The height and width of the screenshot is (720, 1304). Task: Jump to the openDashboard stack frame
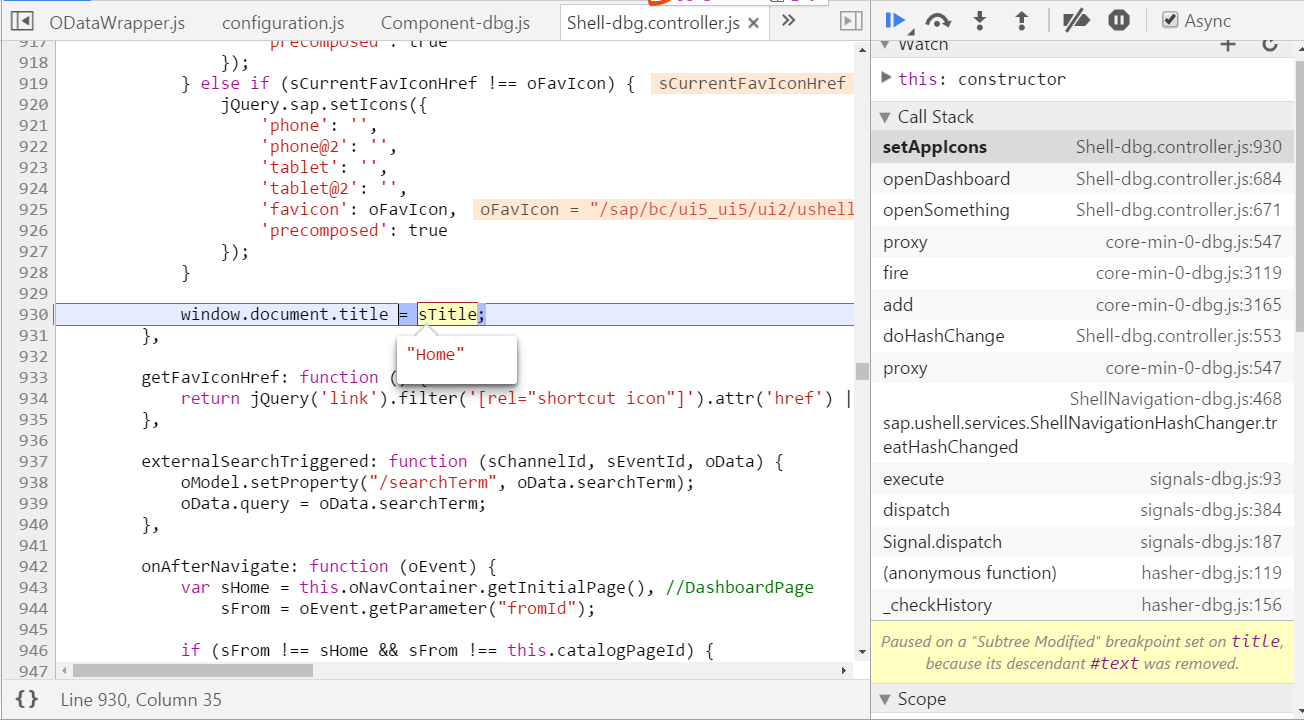[1082, 179]
